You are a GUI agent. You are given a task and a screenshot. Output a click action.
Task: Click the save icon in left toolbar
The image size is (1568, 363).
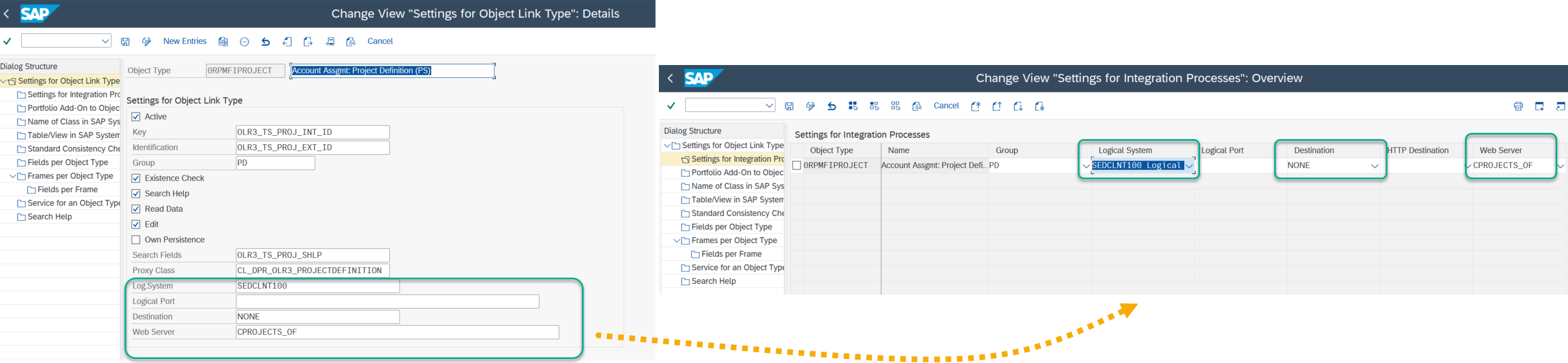coord(126,42)
